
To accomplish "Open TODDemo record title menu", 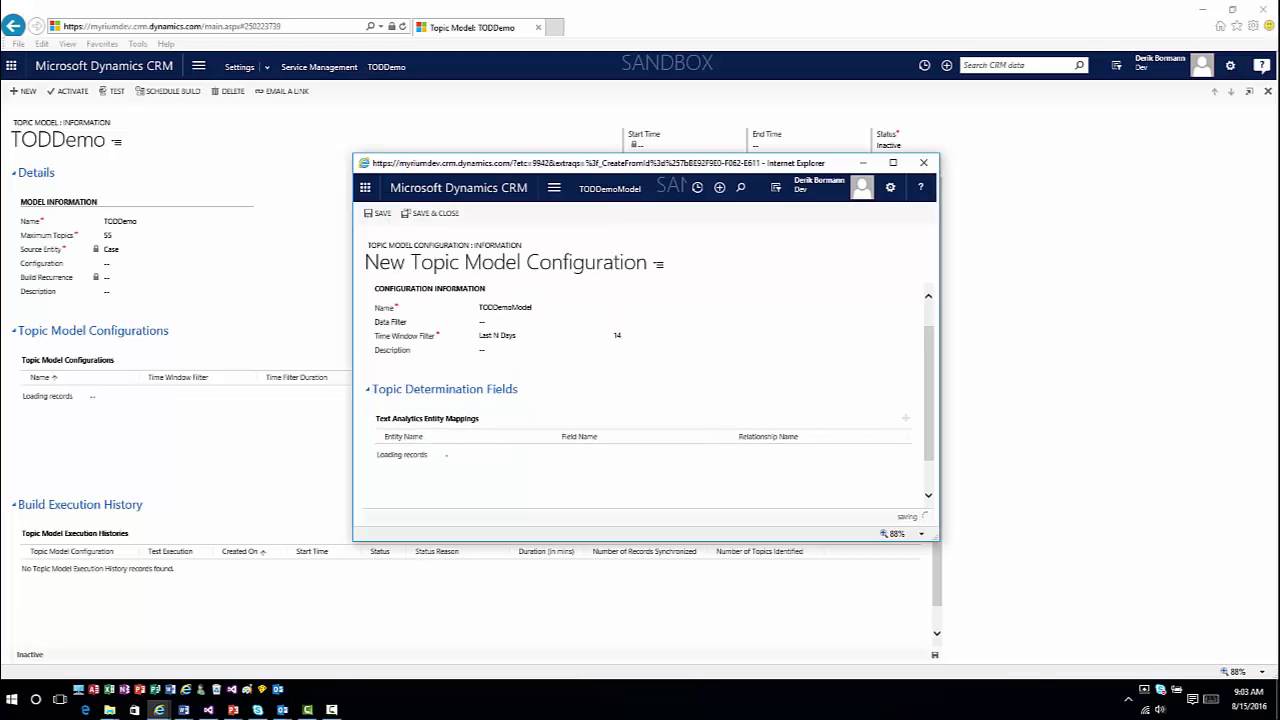I will [117, 143].
